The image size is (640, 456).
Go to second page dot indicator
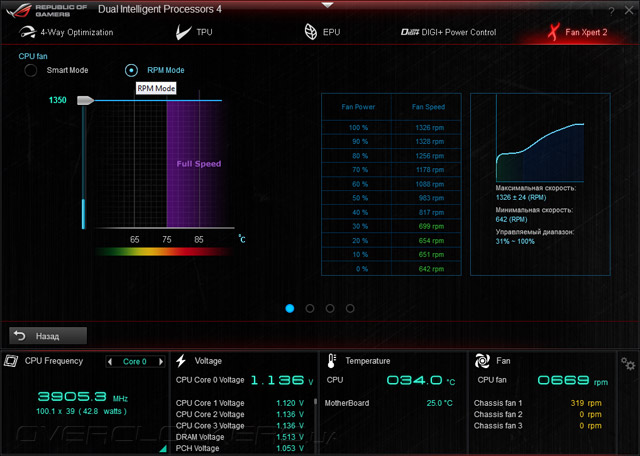310,309
